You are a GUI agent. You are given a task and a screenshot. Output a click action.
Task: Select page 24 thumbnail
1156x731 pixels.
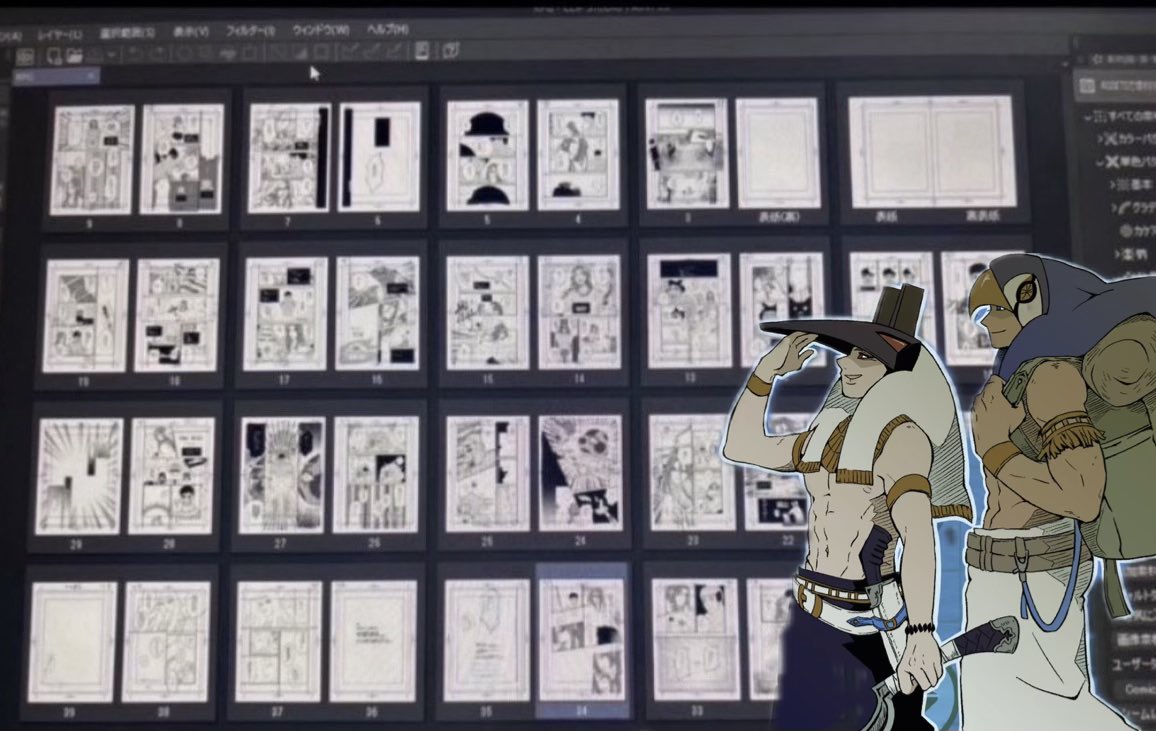coord(580,472)
